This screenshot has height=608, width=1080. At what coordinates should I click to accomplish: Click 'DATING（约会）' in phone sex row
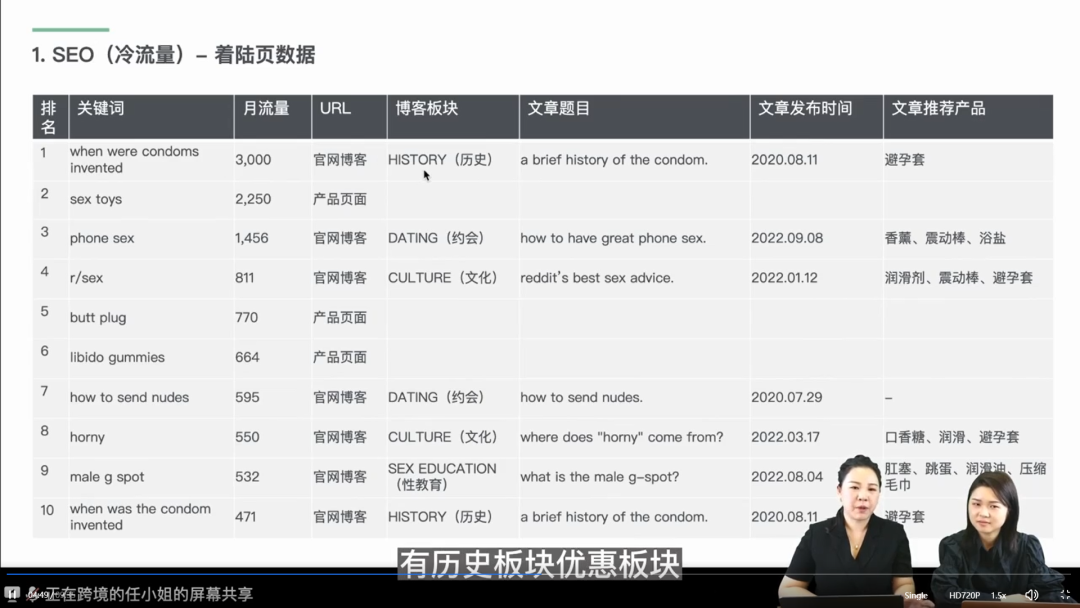(x=436, y=238)
